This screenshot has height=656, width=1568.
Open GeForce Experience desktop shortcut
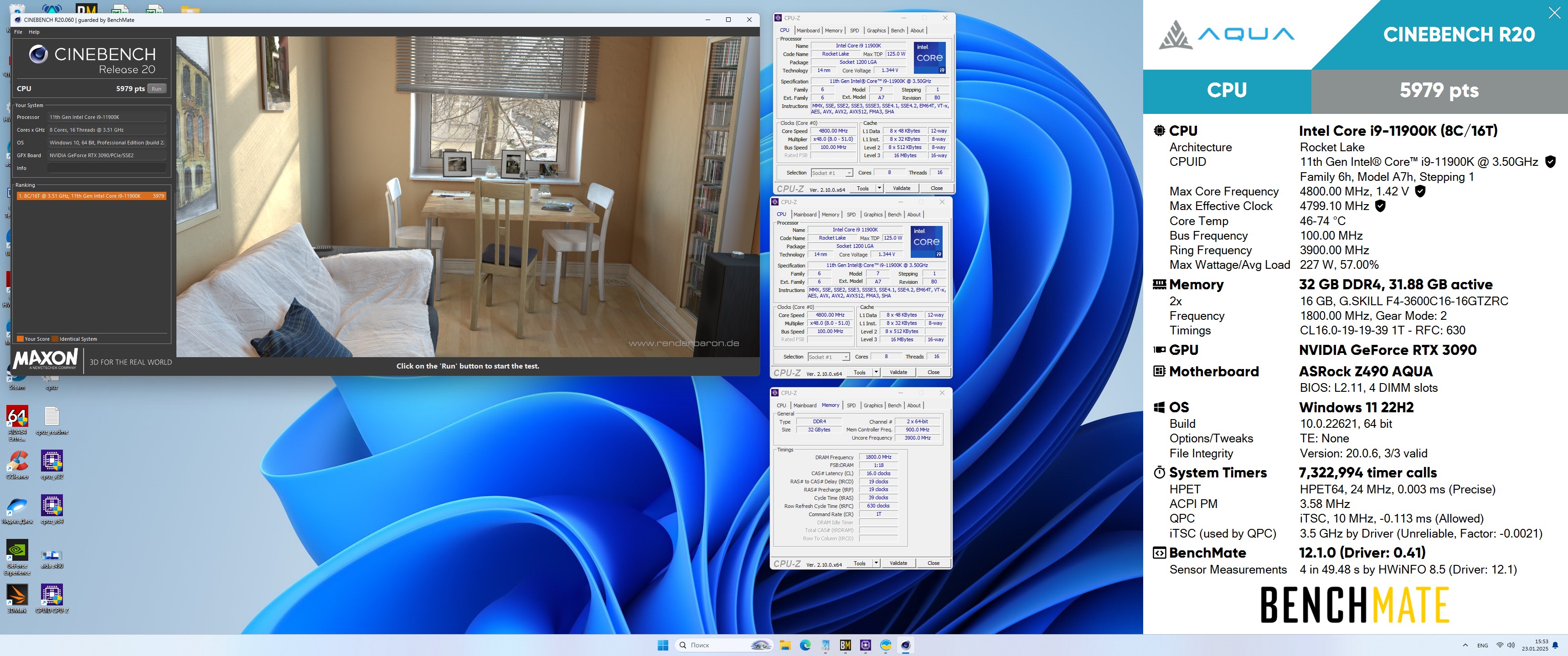click(17, 558)
